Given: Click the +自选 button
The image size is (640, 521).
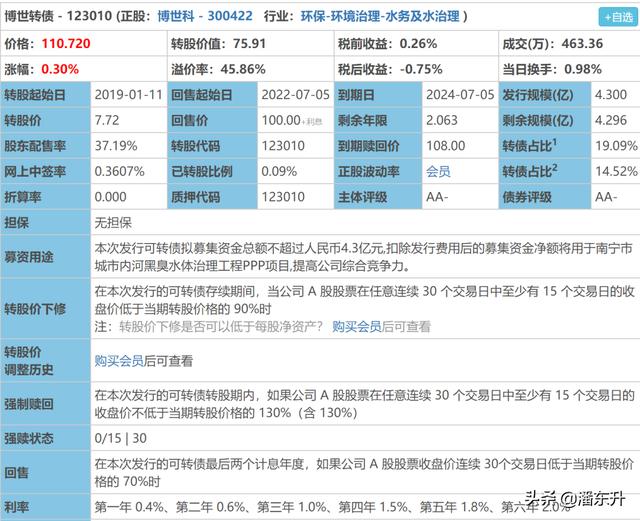Looking at the screenshot, I should coord(618,17).
